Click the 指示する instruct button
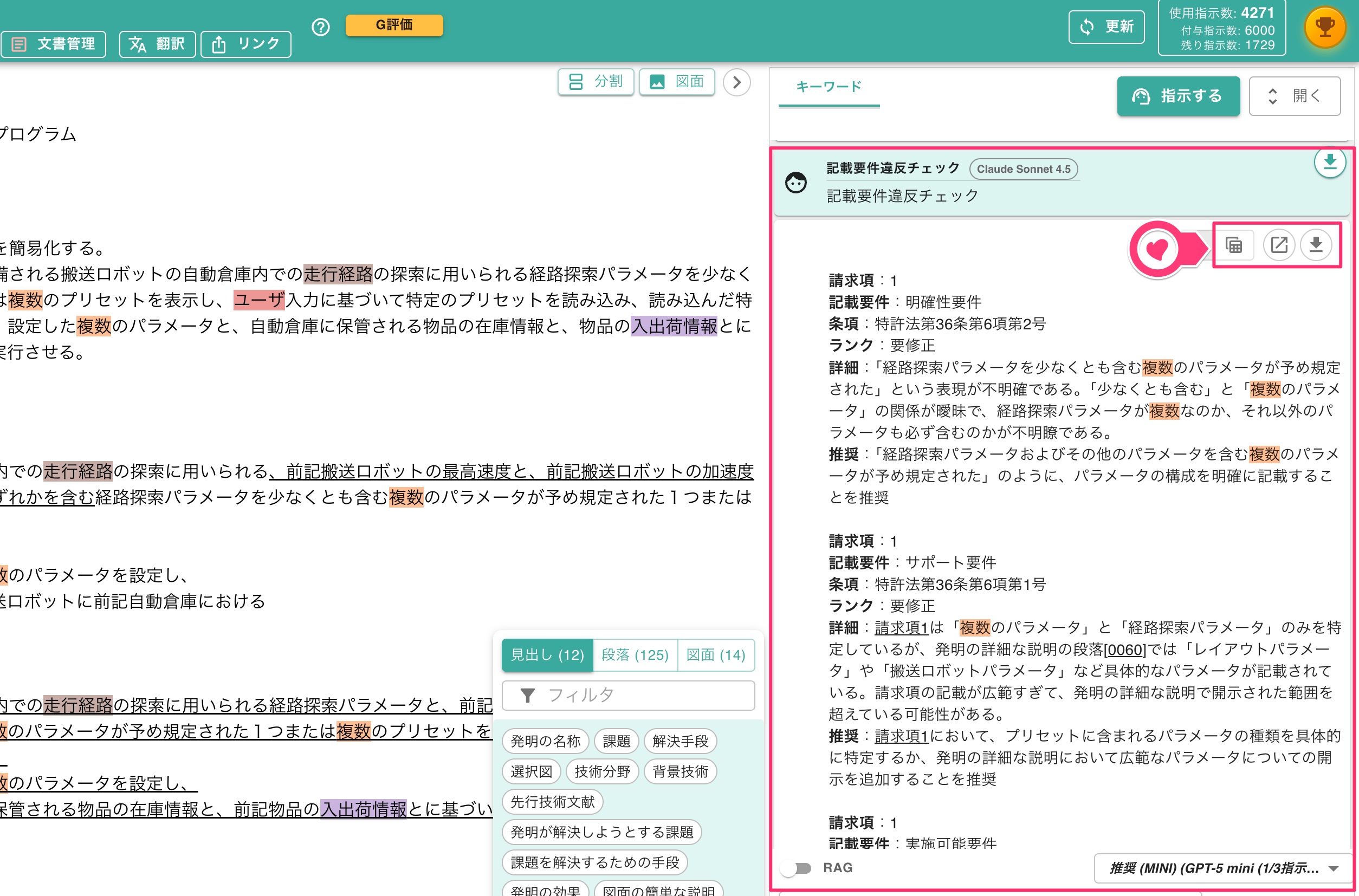1359x896 pixels. click(x=1179, y=96)
